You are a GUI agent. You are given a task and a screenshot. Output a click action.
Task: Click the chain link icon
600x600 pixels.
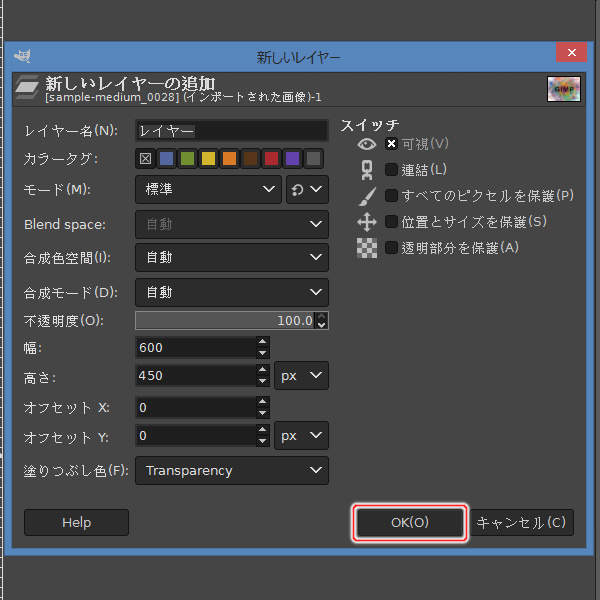click(367, 170)
